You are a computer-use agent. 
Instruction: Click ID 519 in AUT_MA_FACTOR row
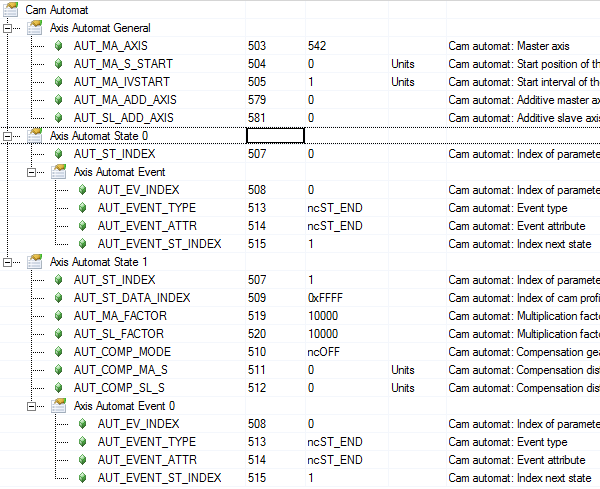click(257, 315)
